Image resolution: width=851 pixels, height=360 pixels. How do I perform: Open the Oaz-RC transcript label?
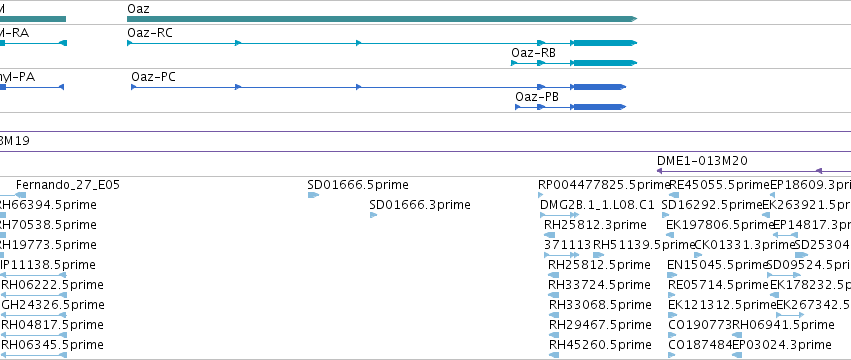150,33
